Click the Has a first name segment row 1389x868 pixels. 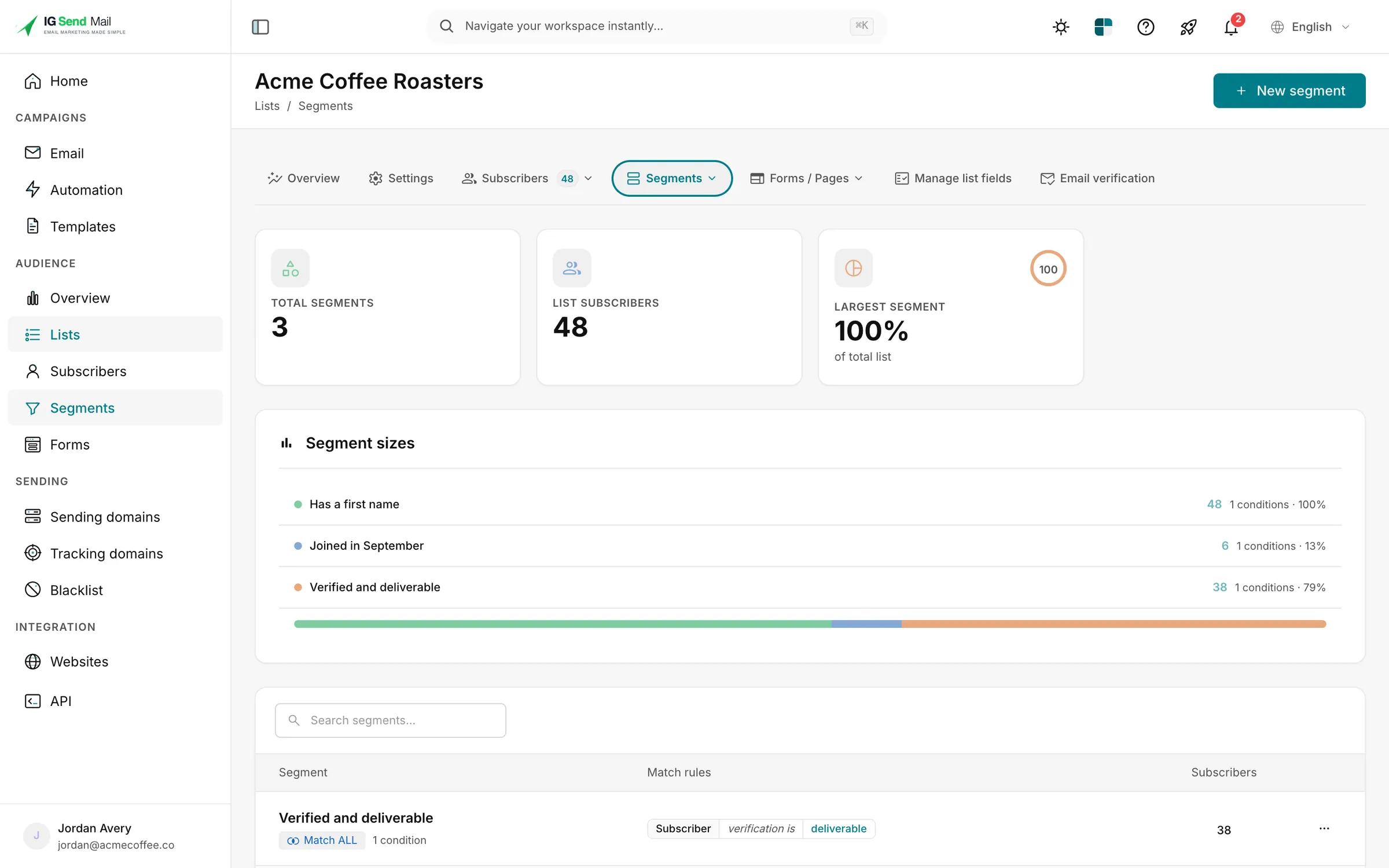point(810,505)
